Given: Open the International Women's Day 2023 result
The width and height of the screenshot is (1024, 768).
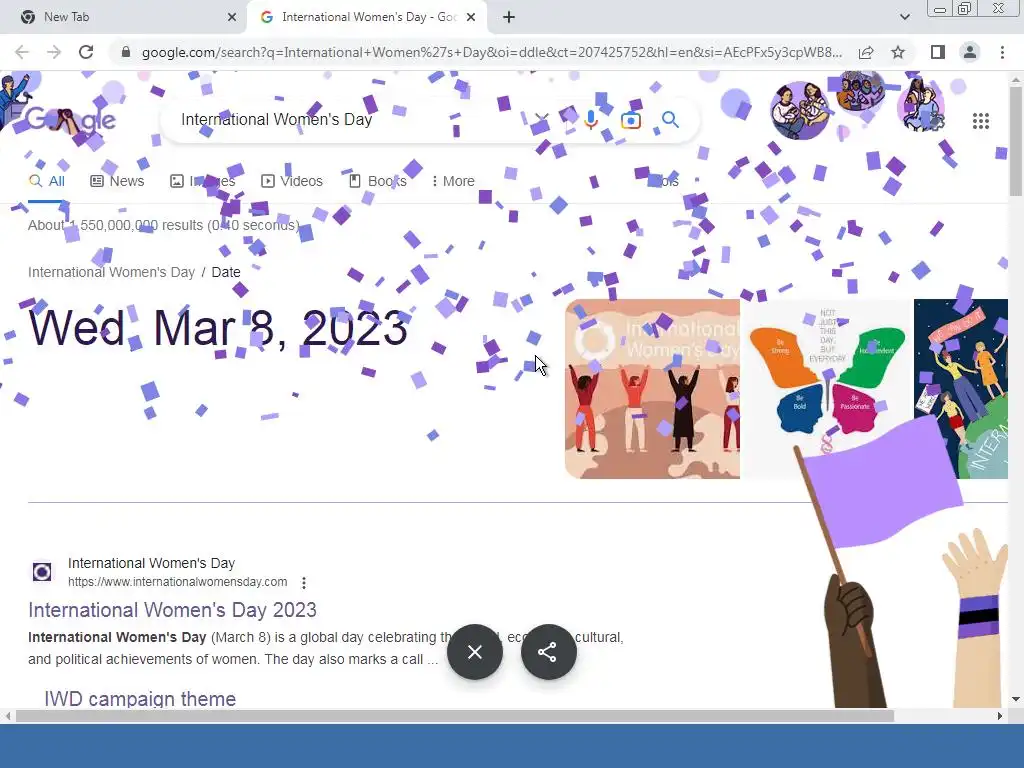Looking at the screenshot, I should tap(172, 610).
